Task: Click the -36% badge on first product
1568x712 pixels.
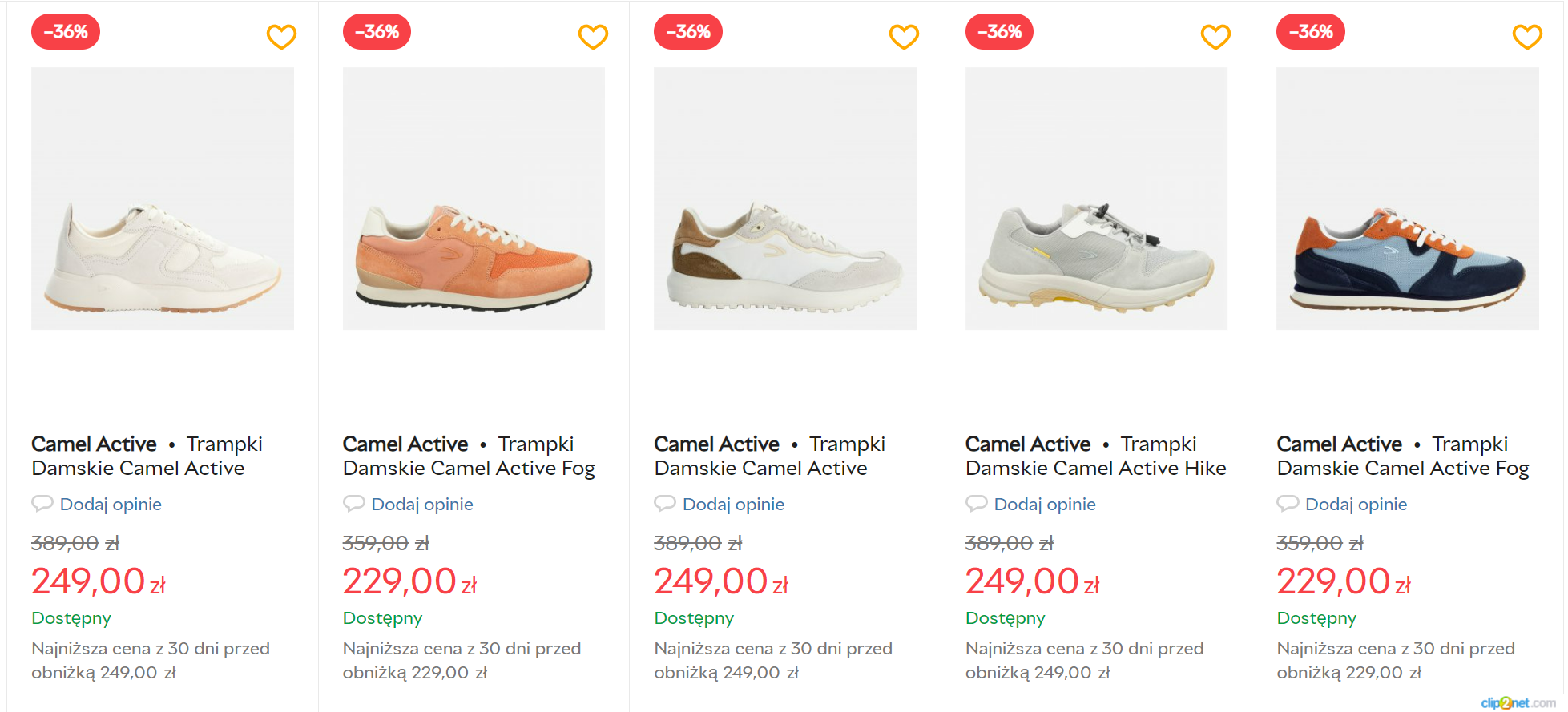Action: coord(66,32)
